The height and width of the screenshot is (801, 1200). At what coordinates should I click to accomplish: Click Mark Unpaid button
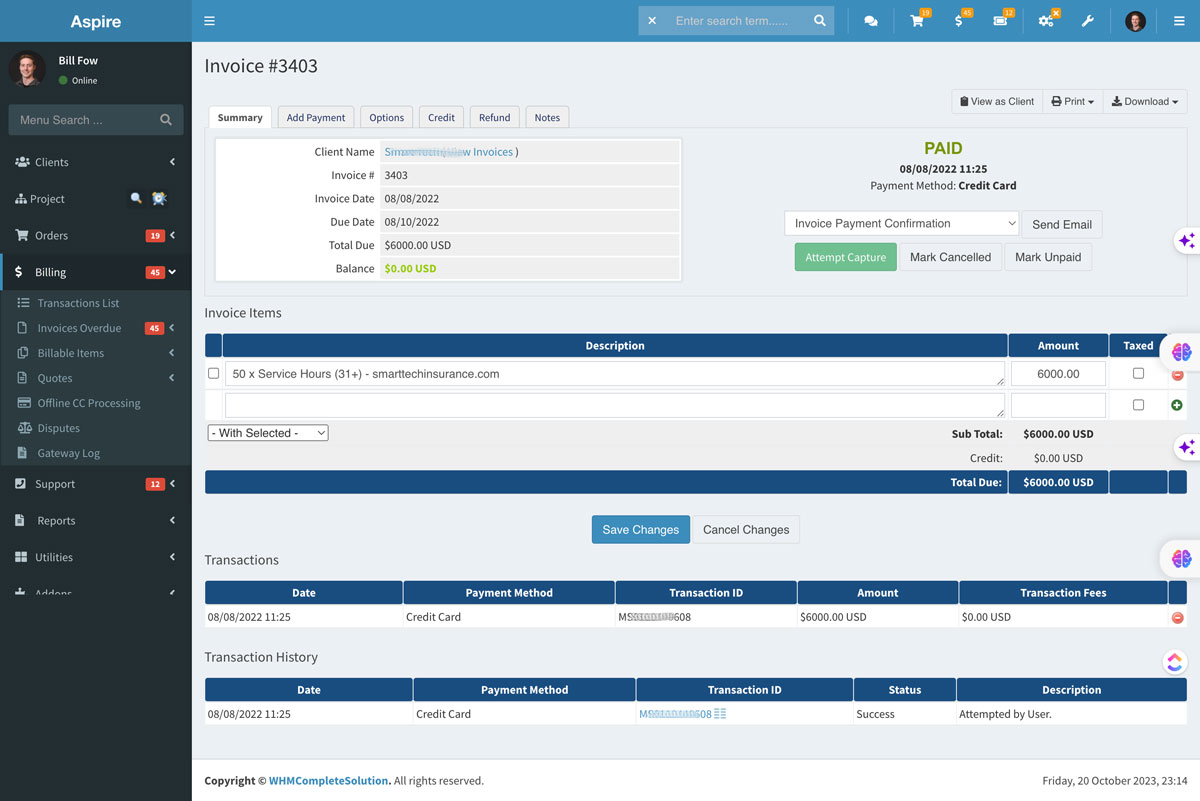pyautogui.click(x=1048, y=257)
